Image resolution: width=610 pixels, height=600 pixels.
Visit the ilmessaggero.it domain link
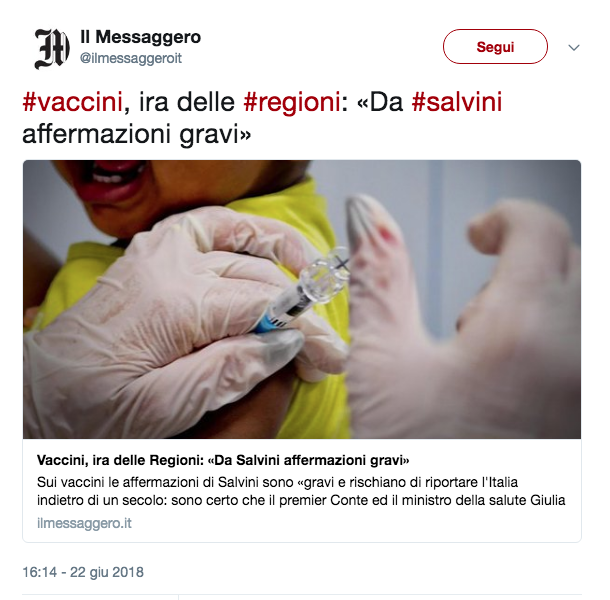(x=84, y=523)
